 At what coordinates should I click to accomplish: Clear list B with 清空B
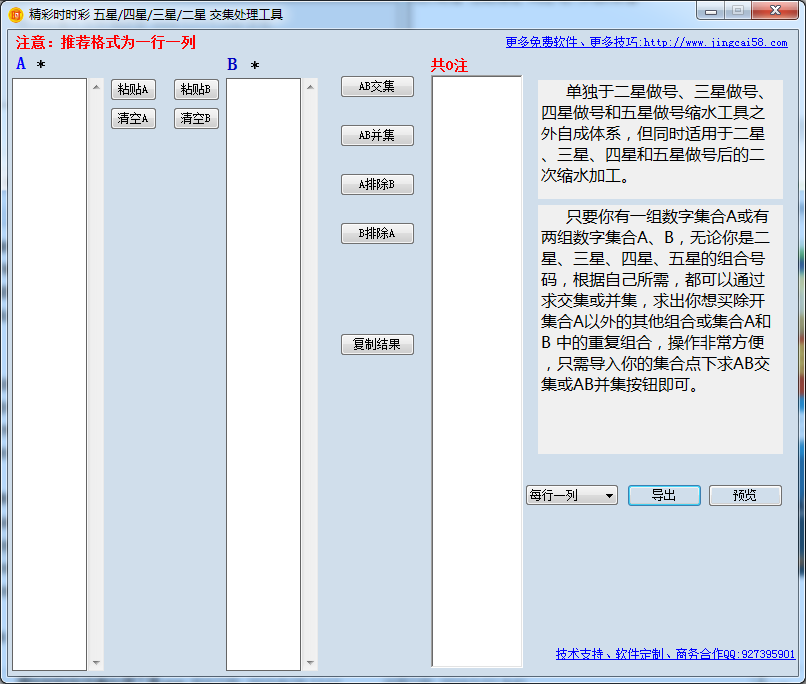[196, 118]
